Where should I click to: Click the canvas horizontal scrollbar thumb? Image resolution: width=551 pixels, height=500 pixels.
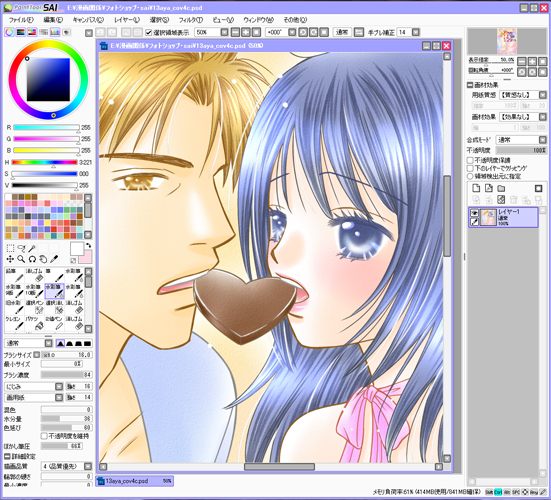[279, 467]
